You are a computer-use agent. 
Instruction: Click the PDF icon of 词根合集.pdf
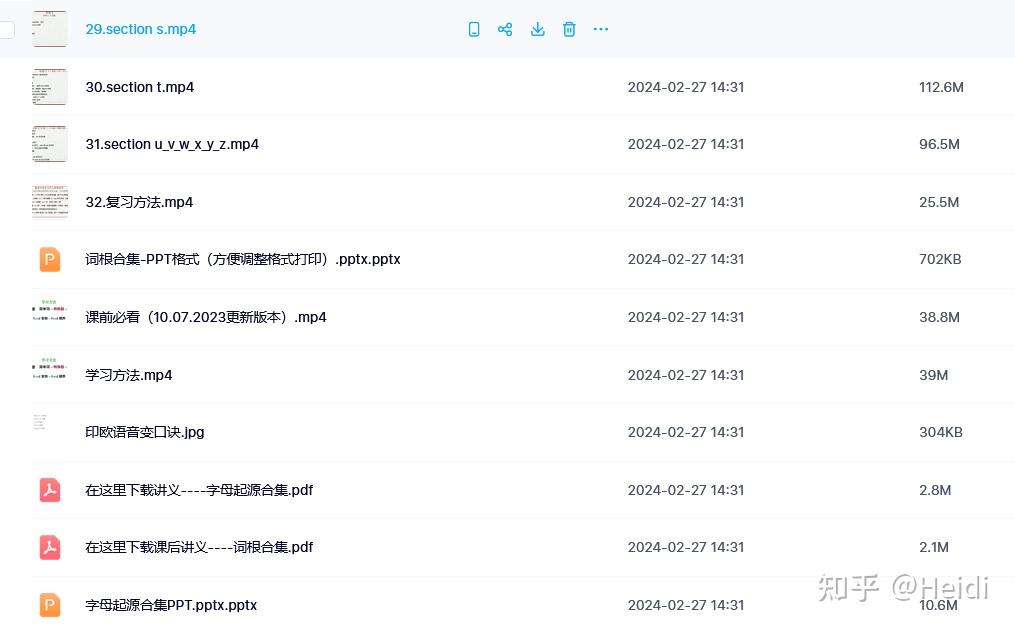[x=50, y=547]
